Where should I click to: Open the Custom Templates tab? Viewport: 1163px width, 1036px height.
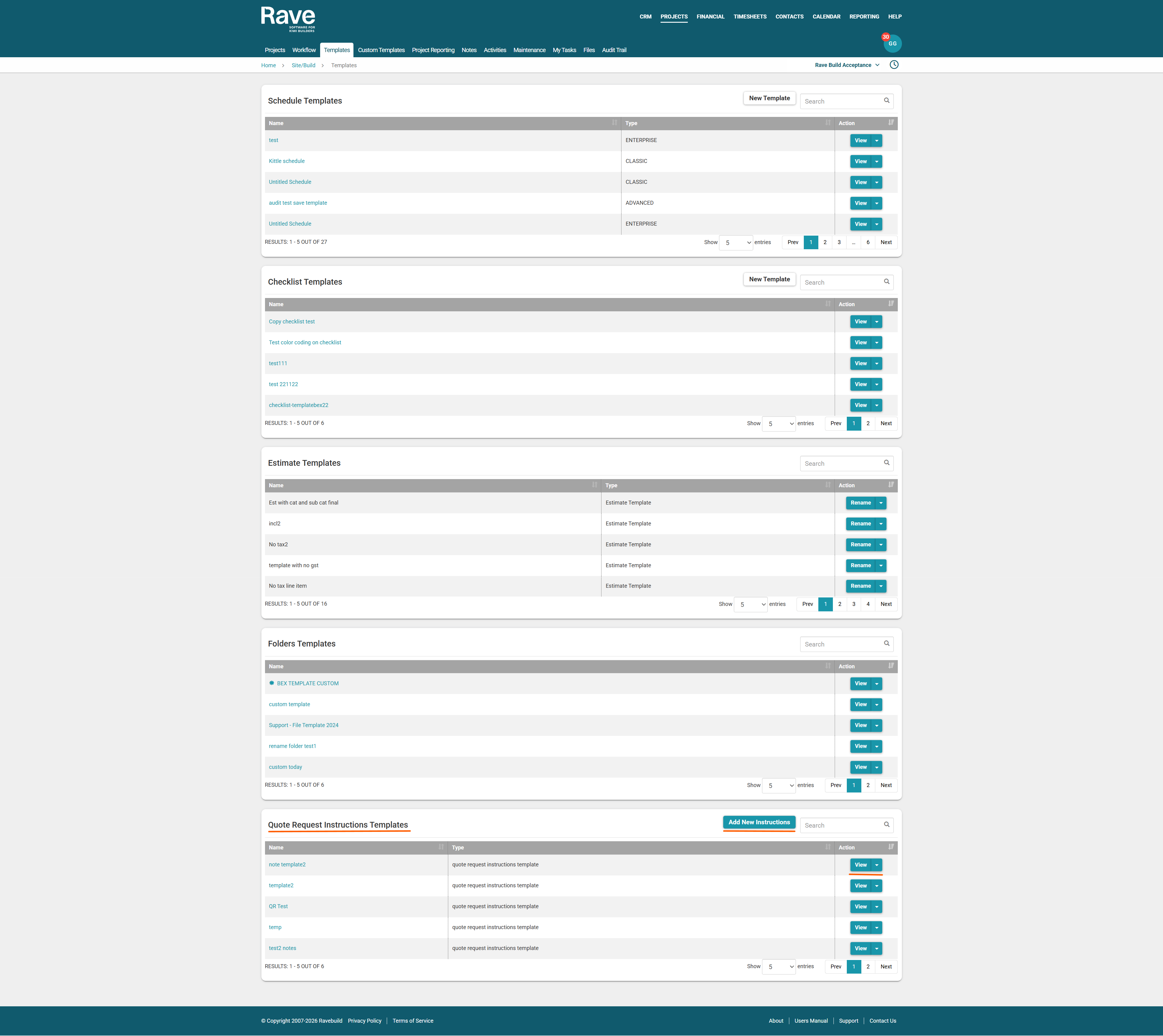tap(381, 50)
